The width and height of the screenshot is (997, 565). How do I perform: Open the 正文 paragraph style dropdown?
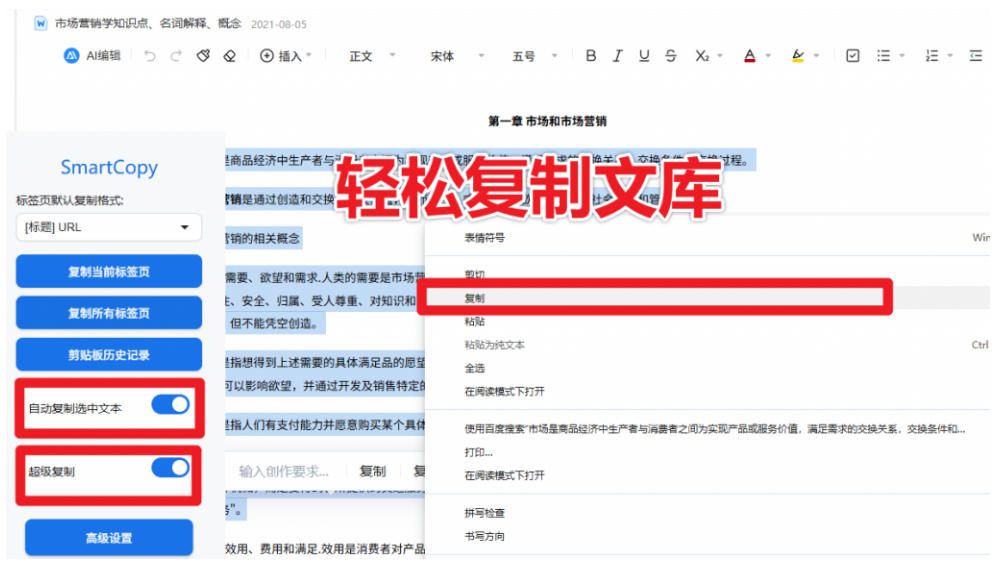click(372, 56)
